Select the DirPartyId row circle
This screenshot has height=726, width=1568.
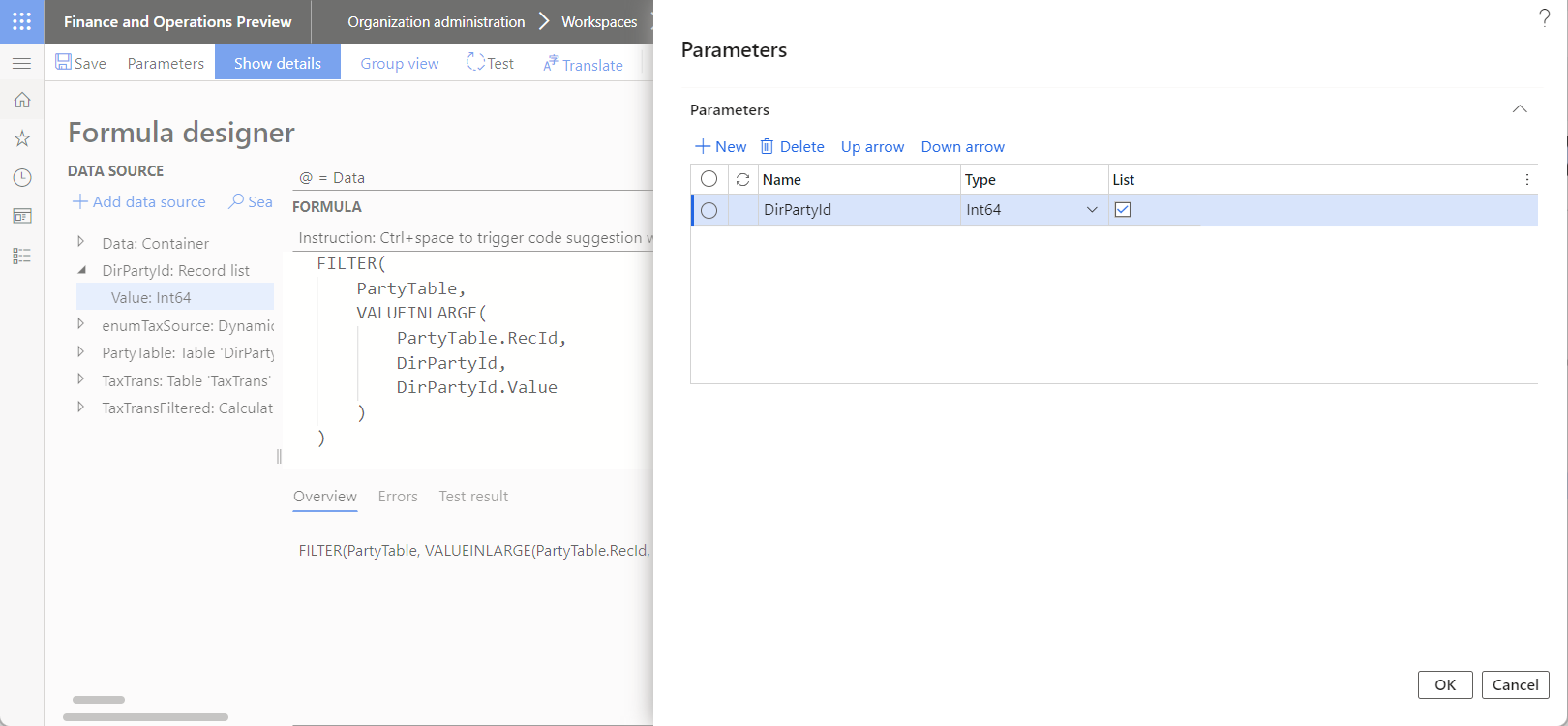coord(709,210)
